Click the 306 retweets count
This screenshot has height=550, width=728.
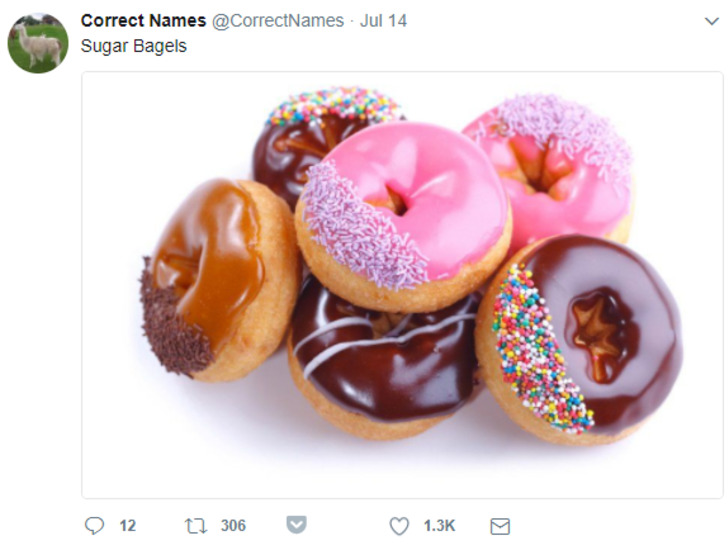pyautogui.click(x=233, y=526)
